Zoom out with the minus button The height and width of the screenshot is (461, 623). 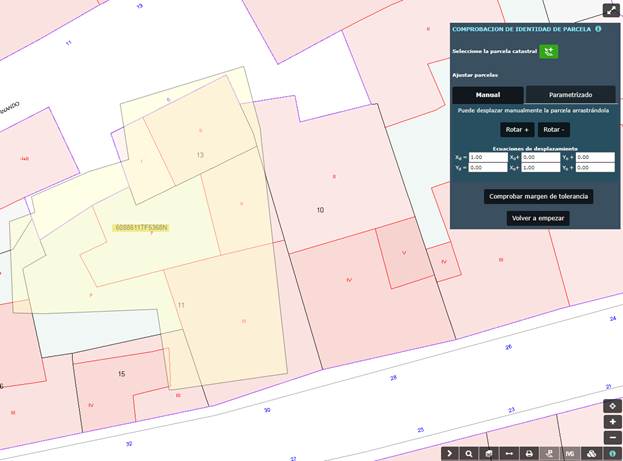(x=612, y=438)
